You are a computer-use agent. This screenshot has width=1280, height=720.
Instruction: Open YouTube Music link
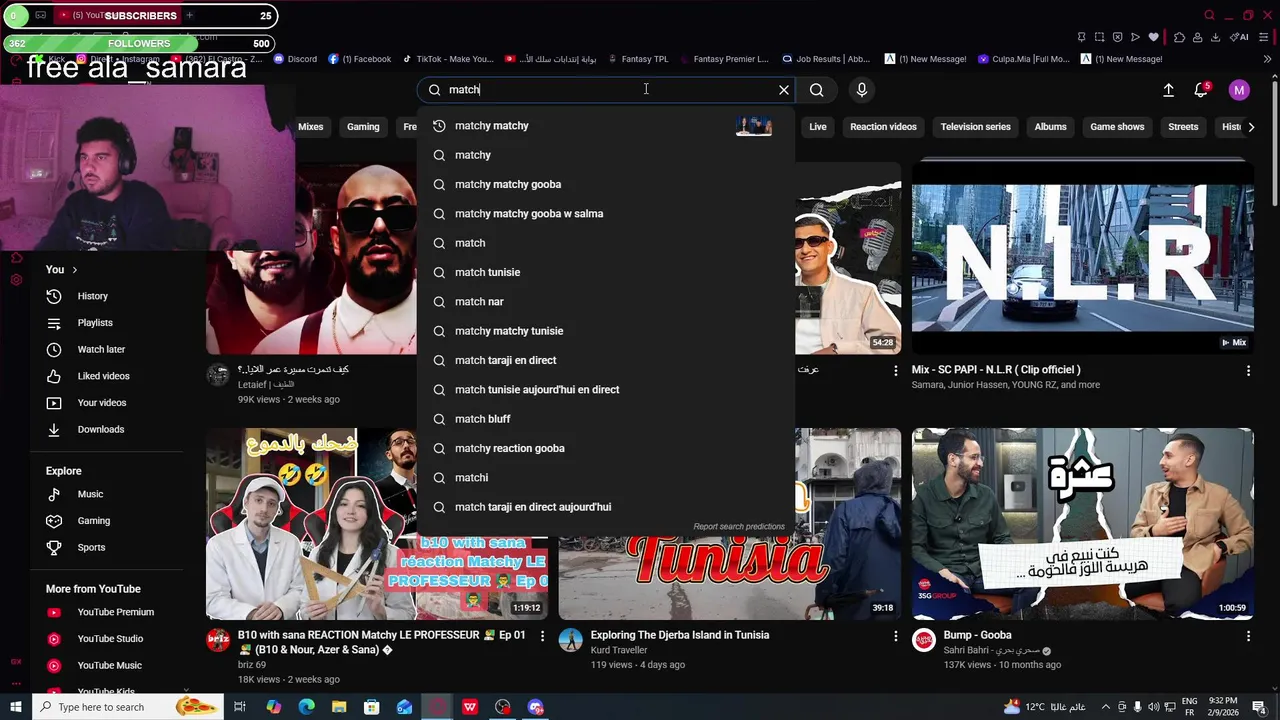click(110, 666)
